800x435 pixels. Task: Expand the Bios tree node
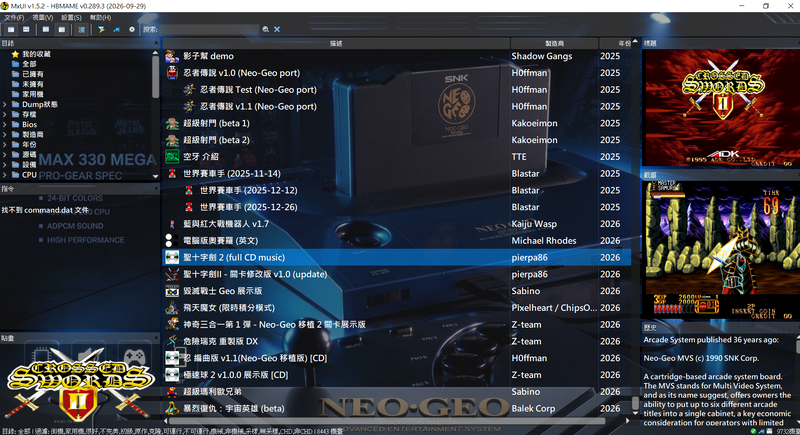(5, 124)
